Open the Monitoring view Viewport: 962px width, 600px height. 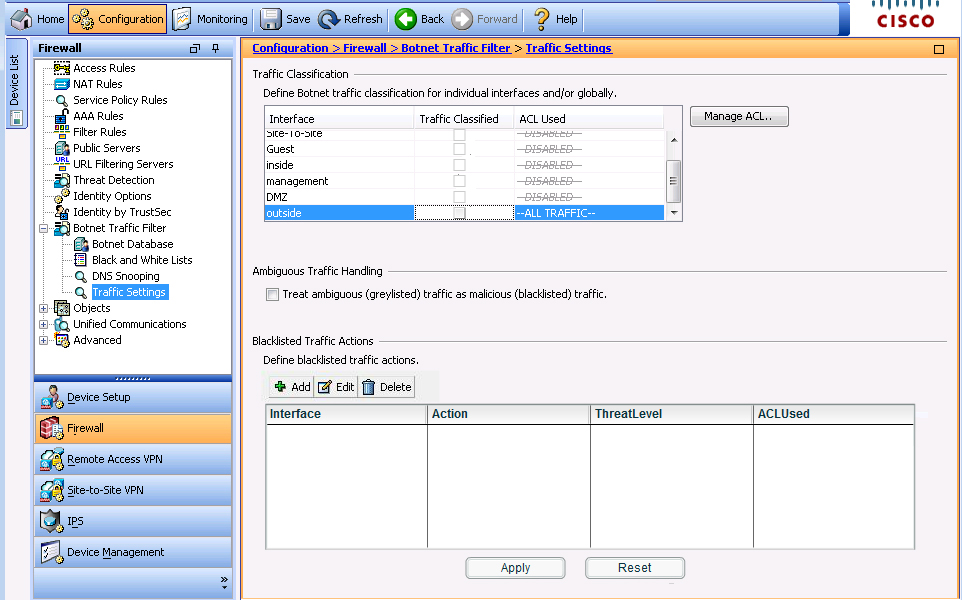coord(182,19)
